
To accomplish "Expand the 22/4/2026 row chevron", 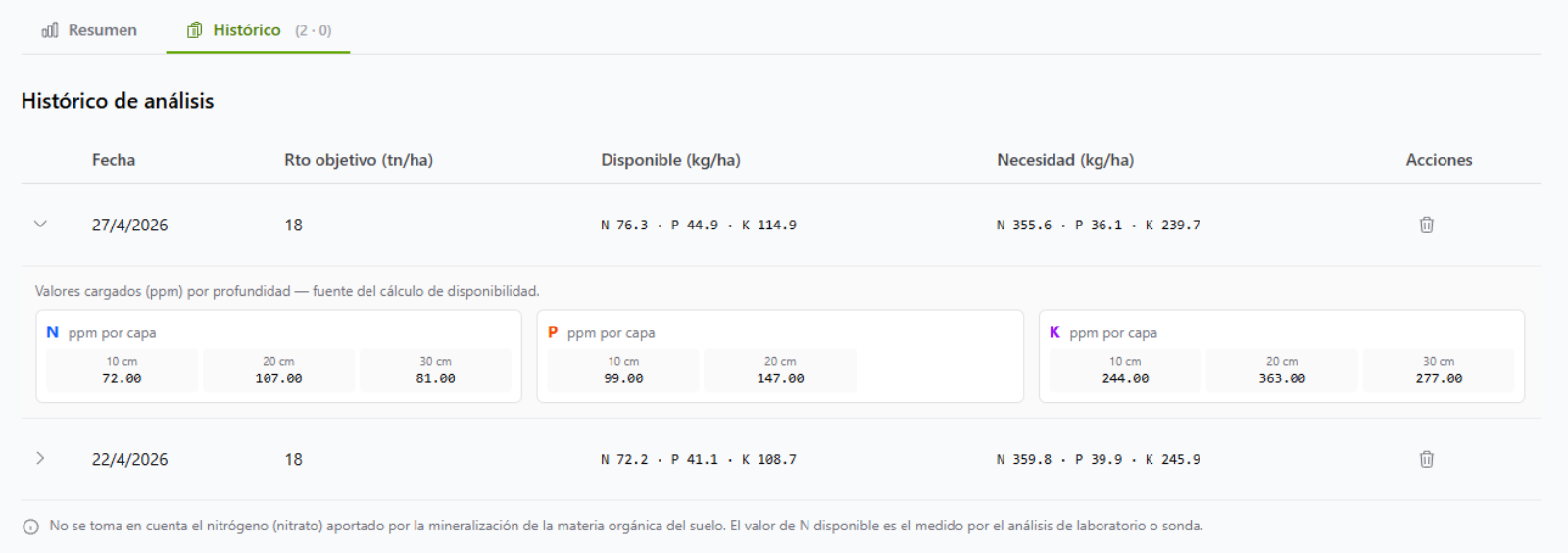I will pyautogui.click(x=40, y=458).
